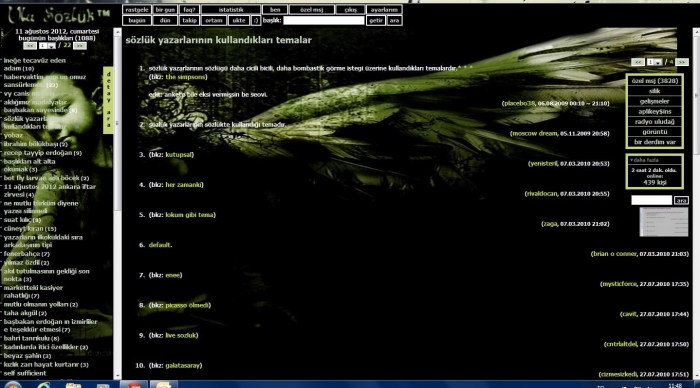The height and width of the screenshot is (388, 700).
Task: Select the 'bugün' menu button
Action: [x=137, y=21]
